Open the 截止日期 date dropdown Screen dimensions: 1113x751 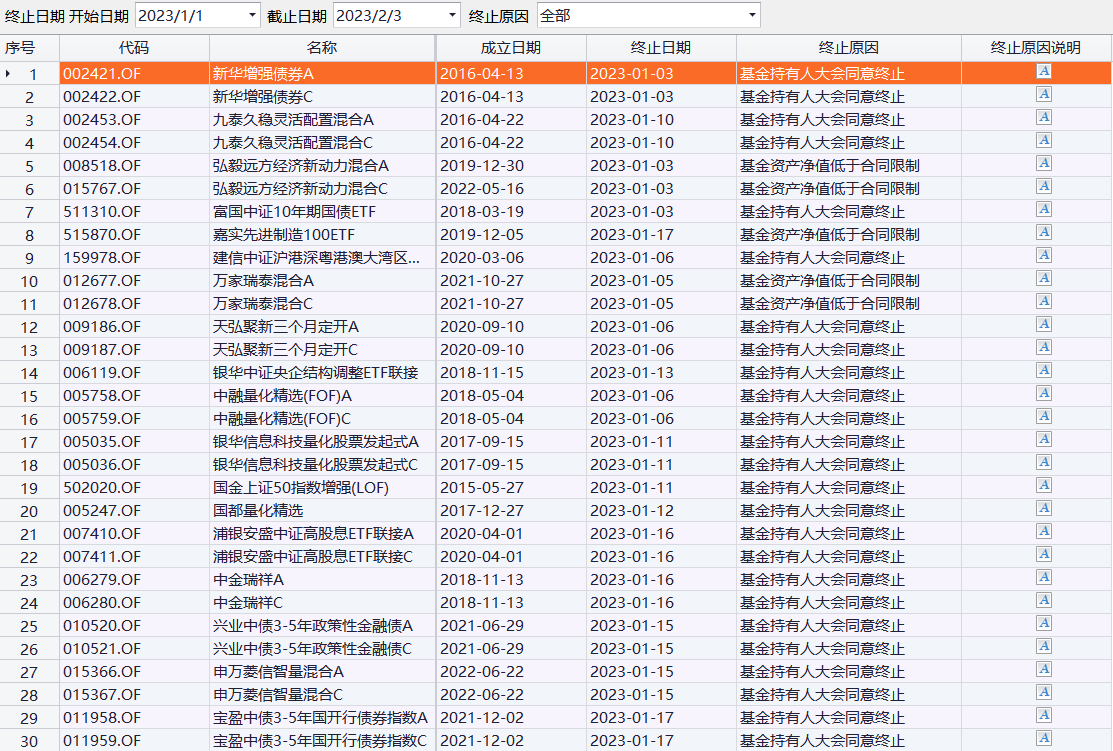click(452, 16)
